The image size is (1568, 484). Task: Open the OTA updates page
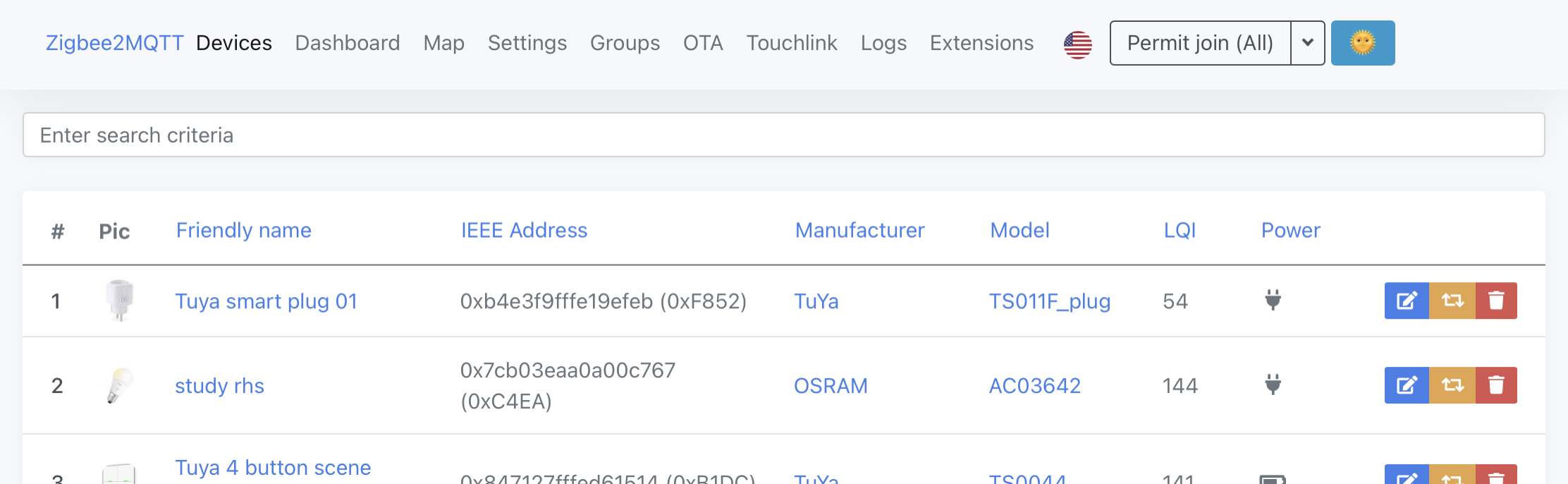tap(703, 43)
